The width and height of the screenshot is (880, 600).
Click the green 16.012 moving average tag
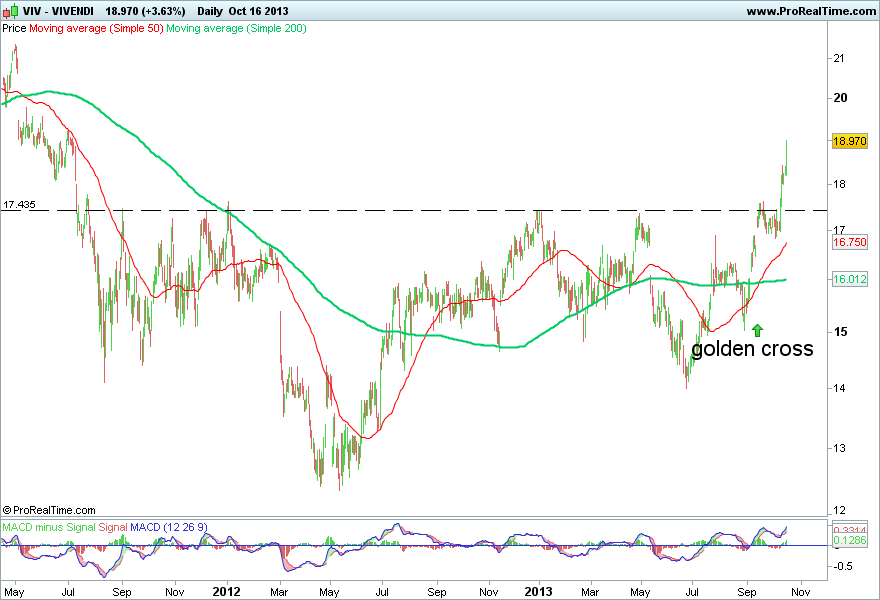pos(850,279)
